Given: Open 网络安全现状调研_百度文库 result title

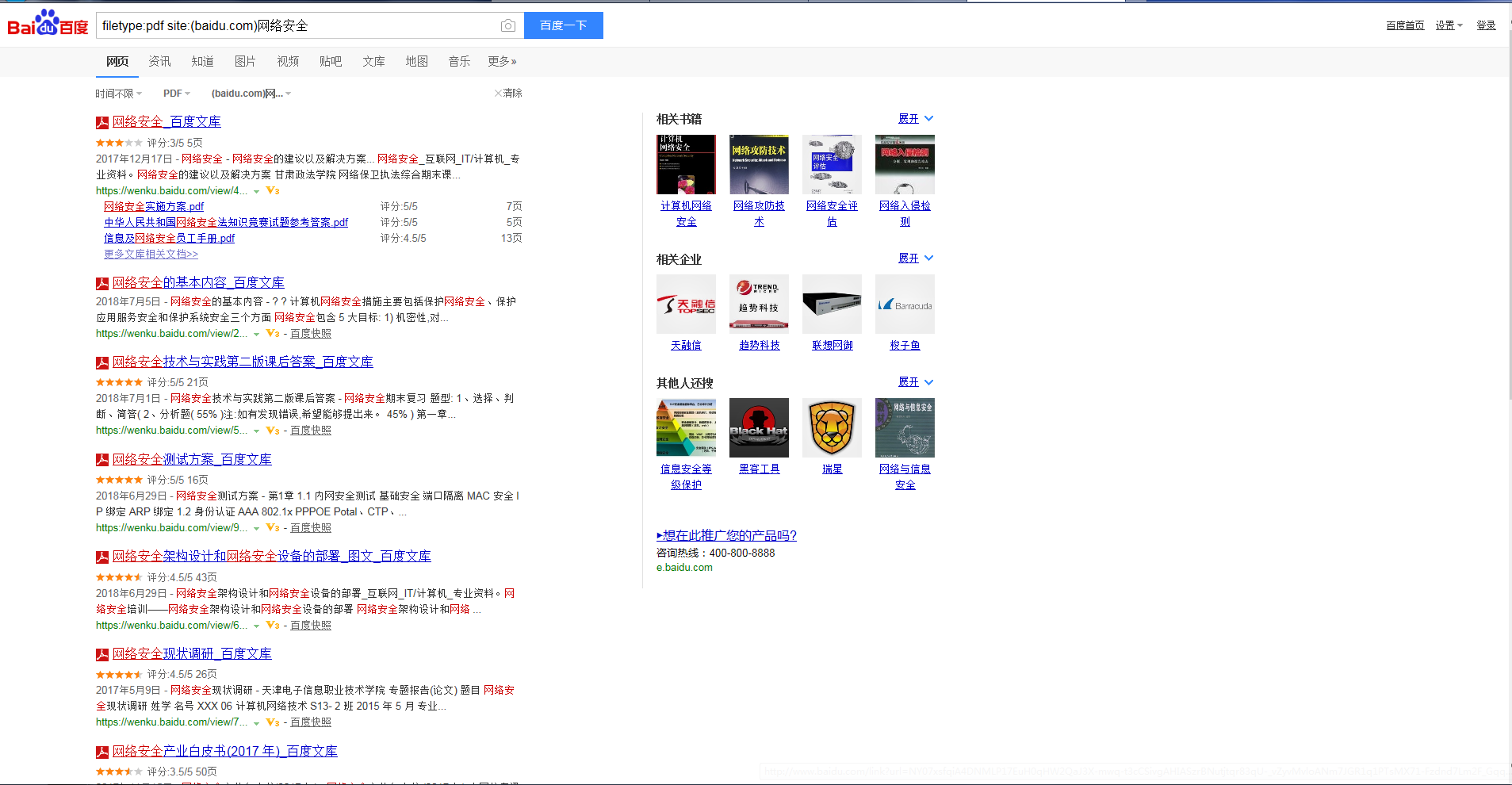Looking at the screenshot, I should click(x=192, y=653).
